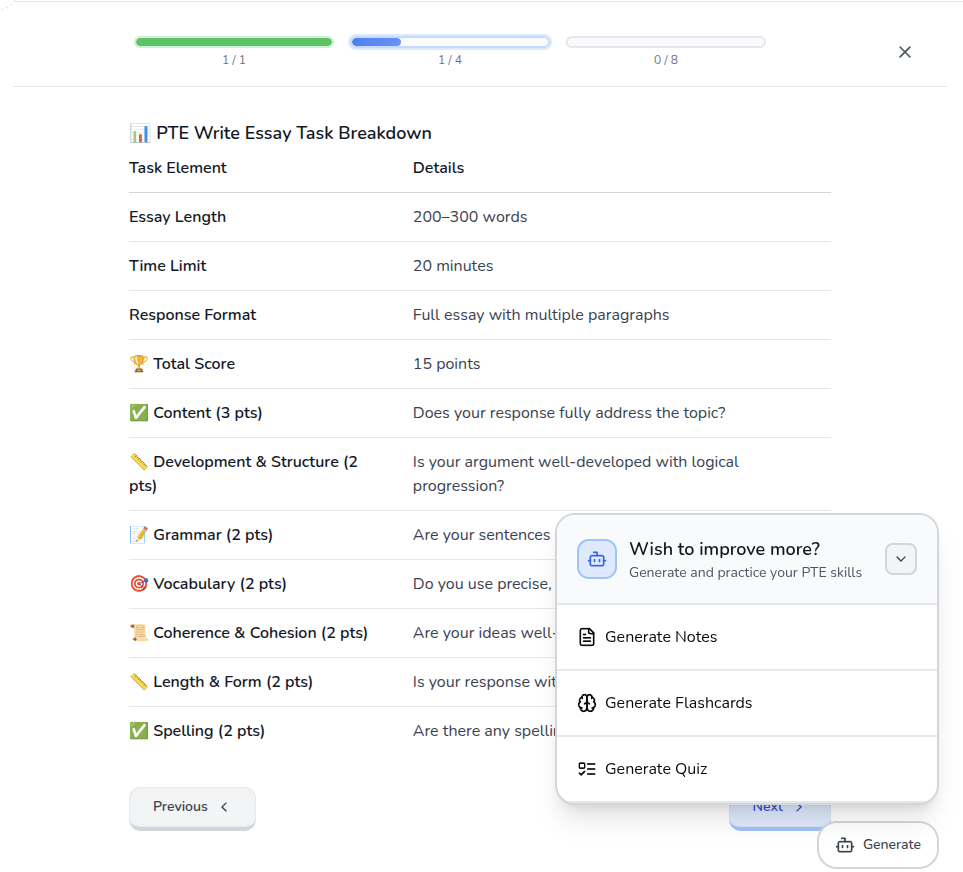Click the blue 1/4 progress bar
963x872 pixels.
coord(450,42)
